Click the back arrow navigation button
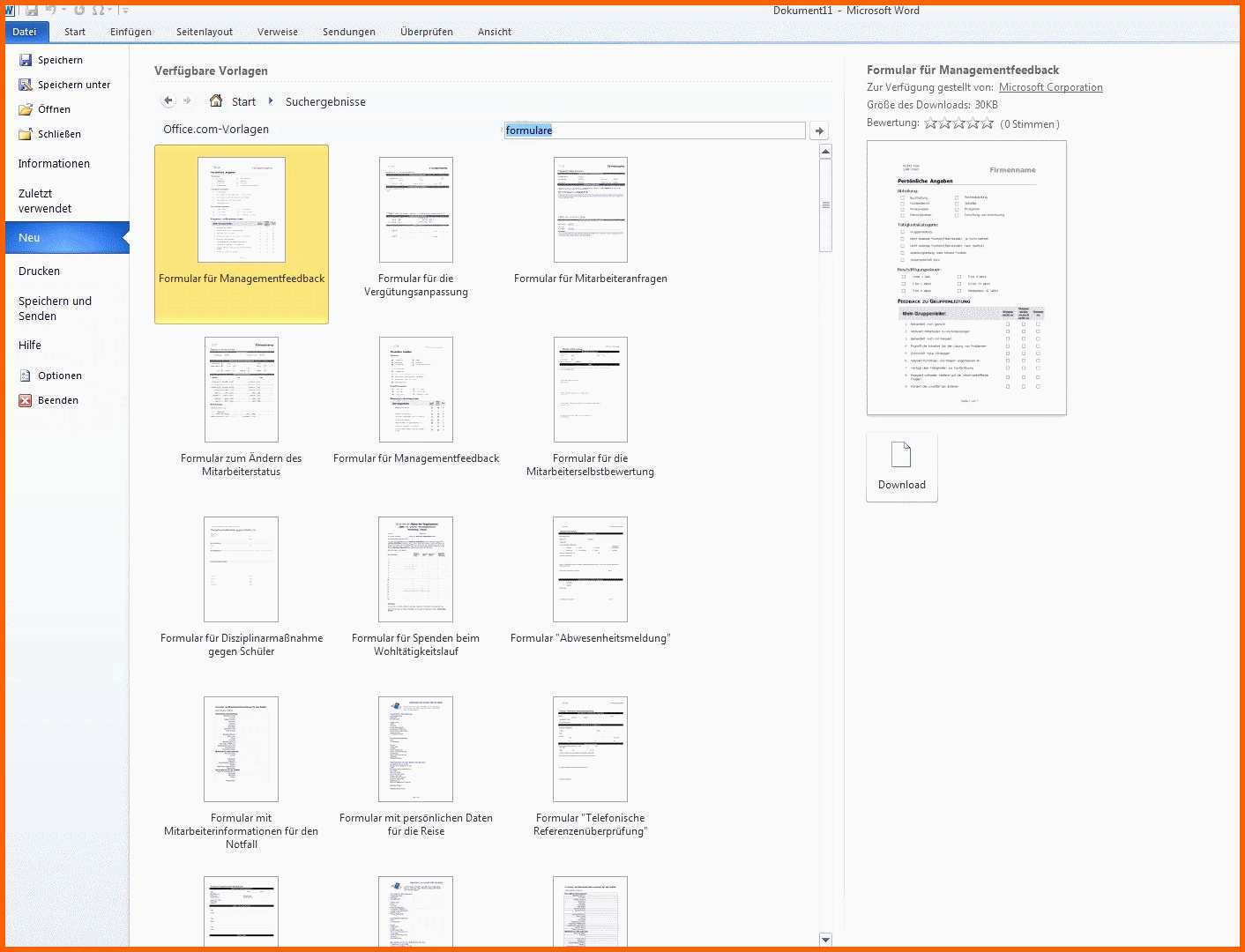This screenshot has width=1245, height=952. (168, 100)
